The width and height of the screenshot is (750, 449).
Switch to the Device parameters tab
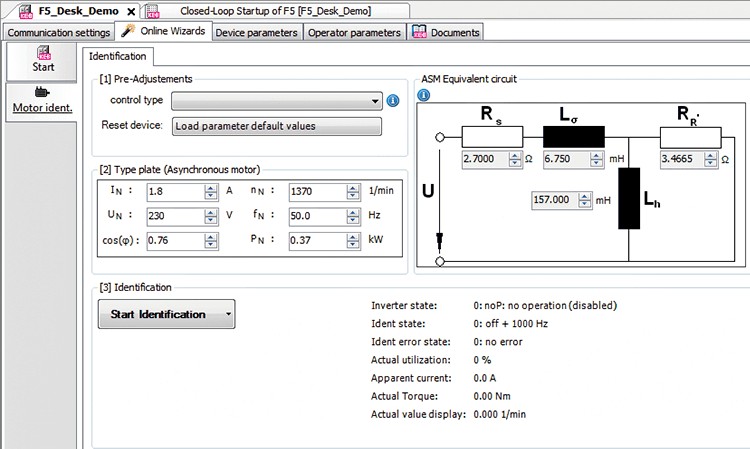click(257, 32)
